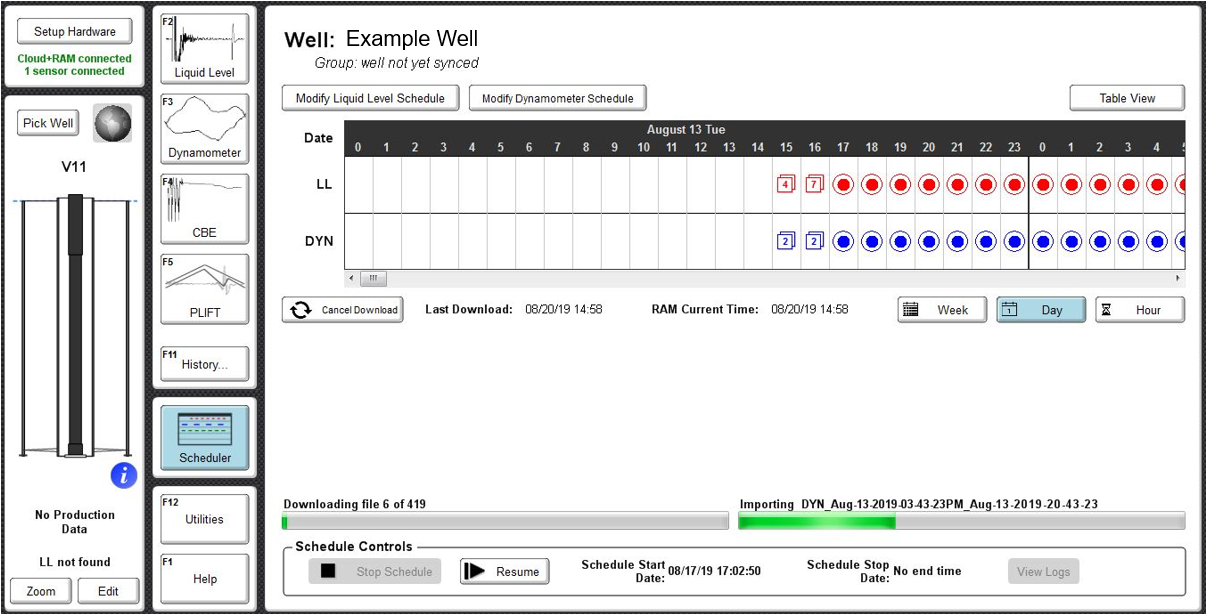Open the Dynamometer module
Screen dimensions: 1207x614
tap(204, 128)
